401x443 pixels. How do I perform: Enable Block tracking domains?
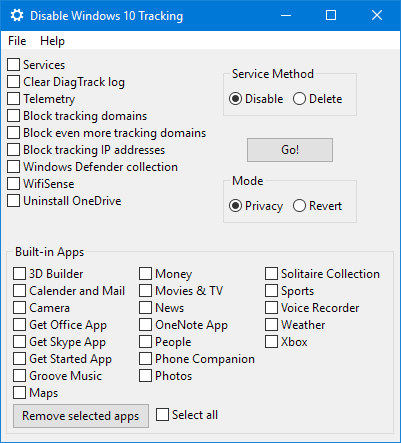click(13, 116)
